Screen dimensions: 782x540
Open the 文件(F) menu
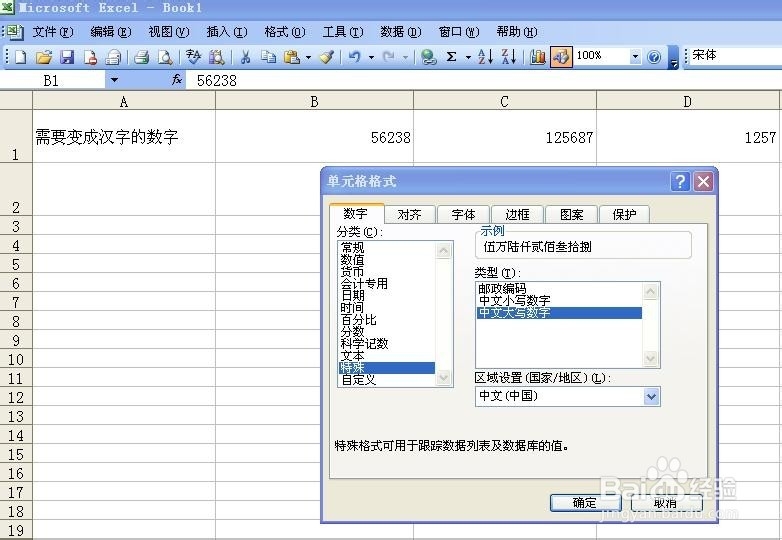click(x=52, y=32)
